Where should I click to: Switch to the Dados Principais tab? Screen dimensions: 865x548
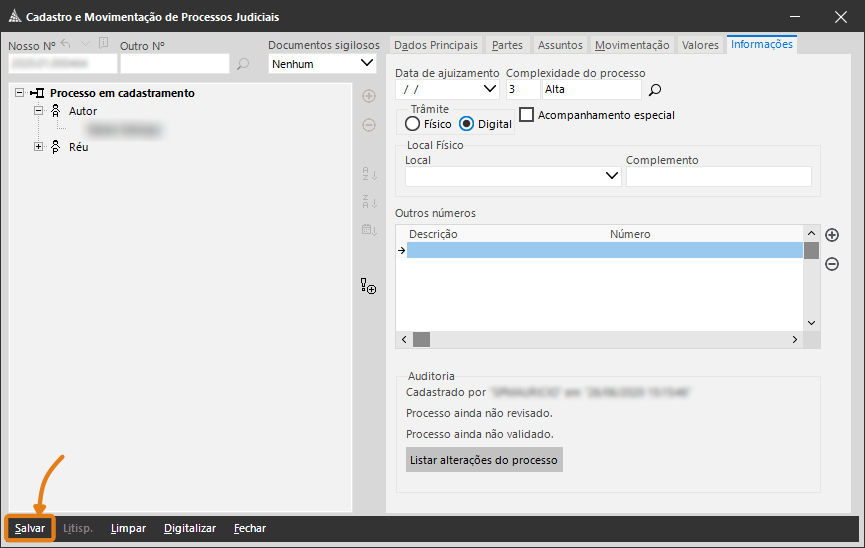436,45
